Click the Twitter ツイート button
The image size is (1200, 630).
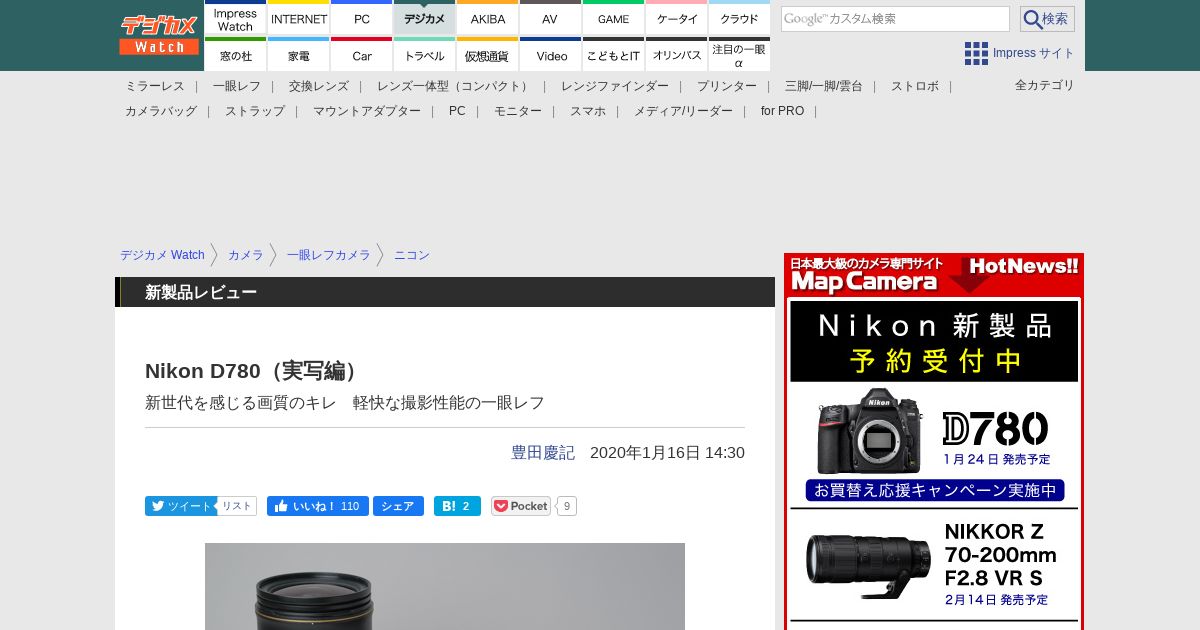point(181,506)
